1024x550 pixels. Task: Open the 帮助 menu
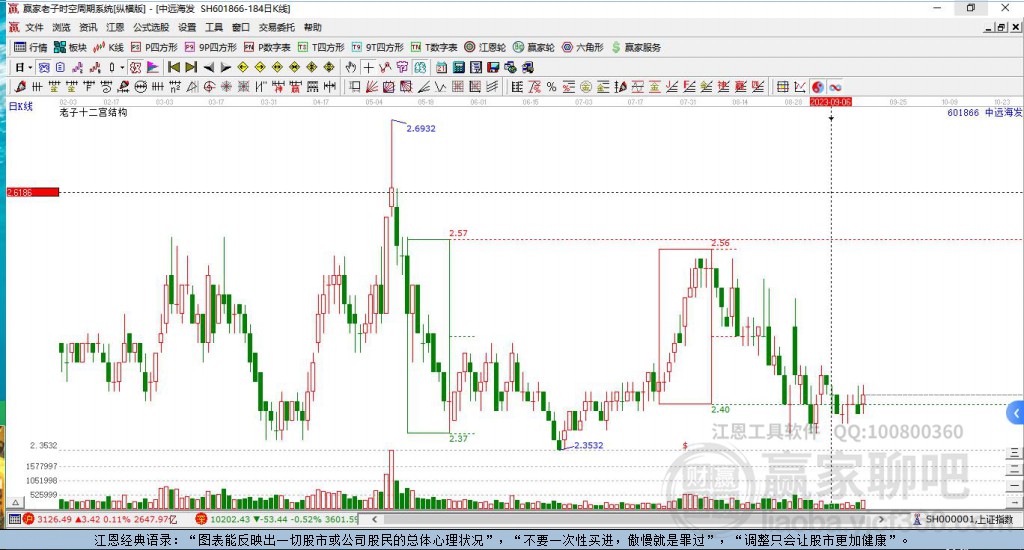click(x=313, y=27)
